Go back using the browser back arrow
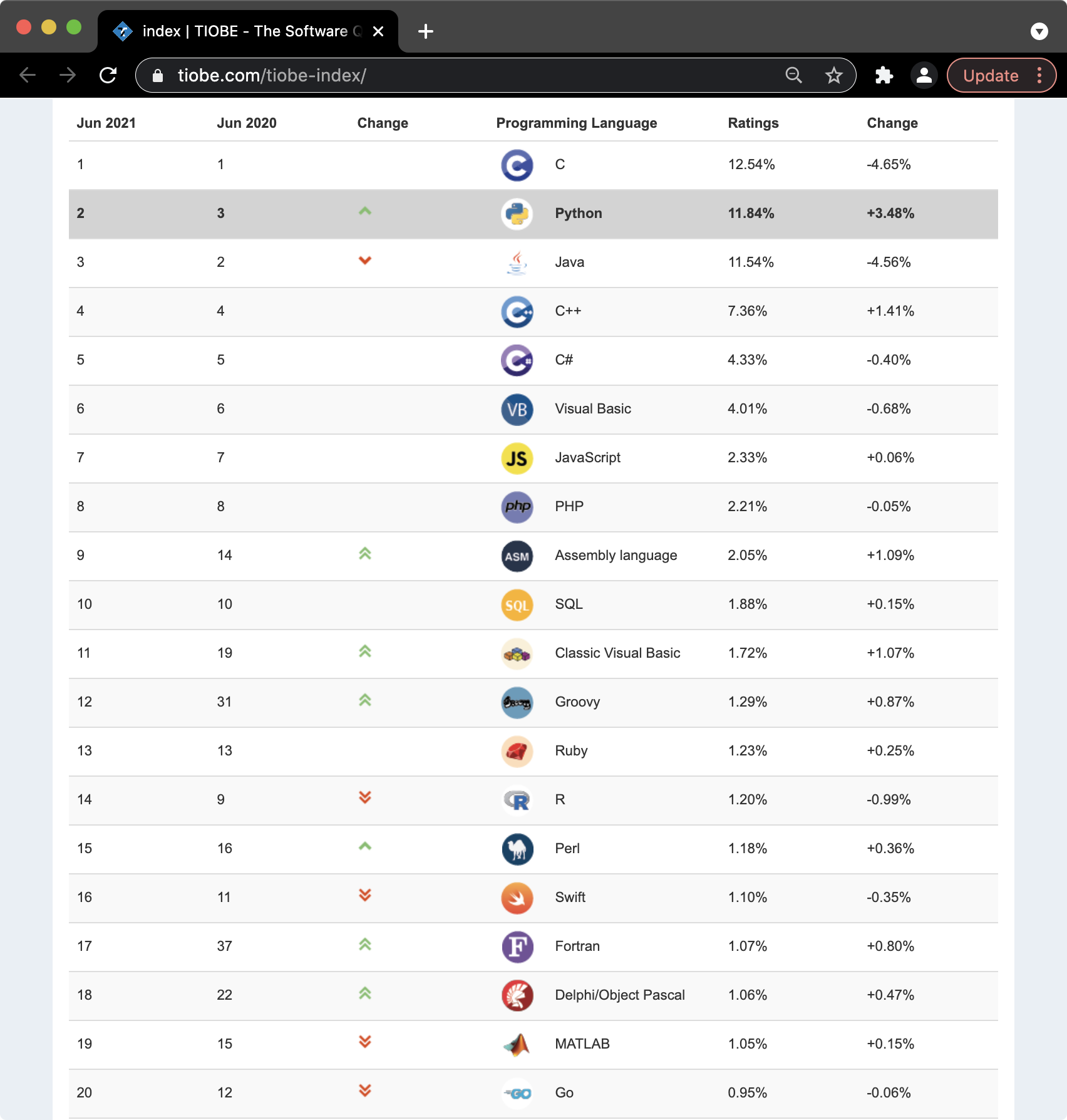Screen dimensions: 1067x1120 pyautogui.click(x=28, y=76)
